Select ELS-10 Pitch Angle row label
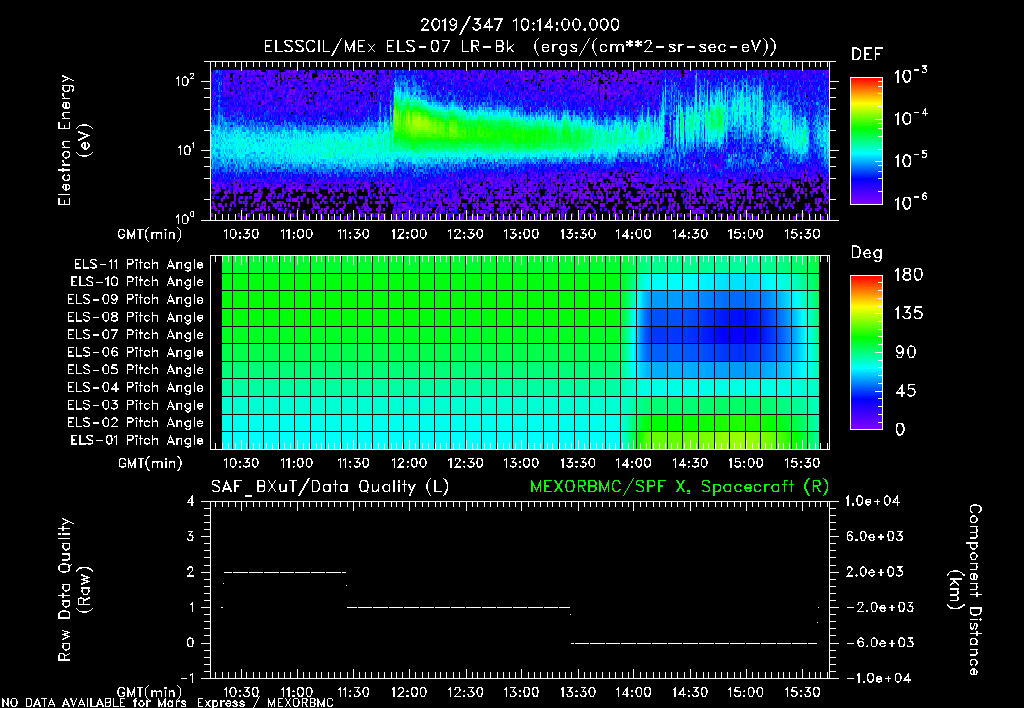1024x708 pixels. pyautogui.click(x=137, y=282)
